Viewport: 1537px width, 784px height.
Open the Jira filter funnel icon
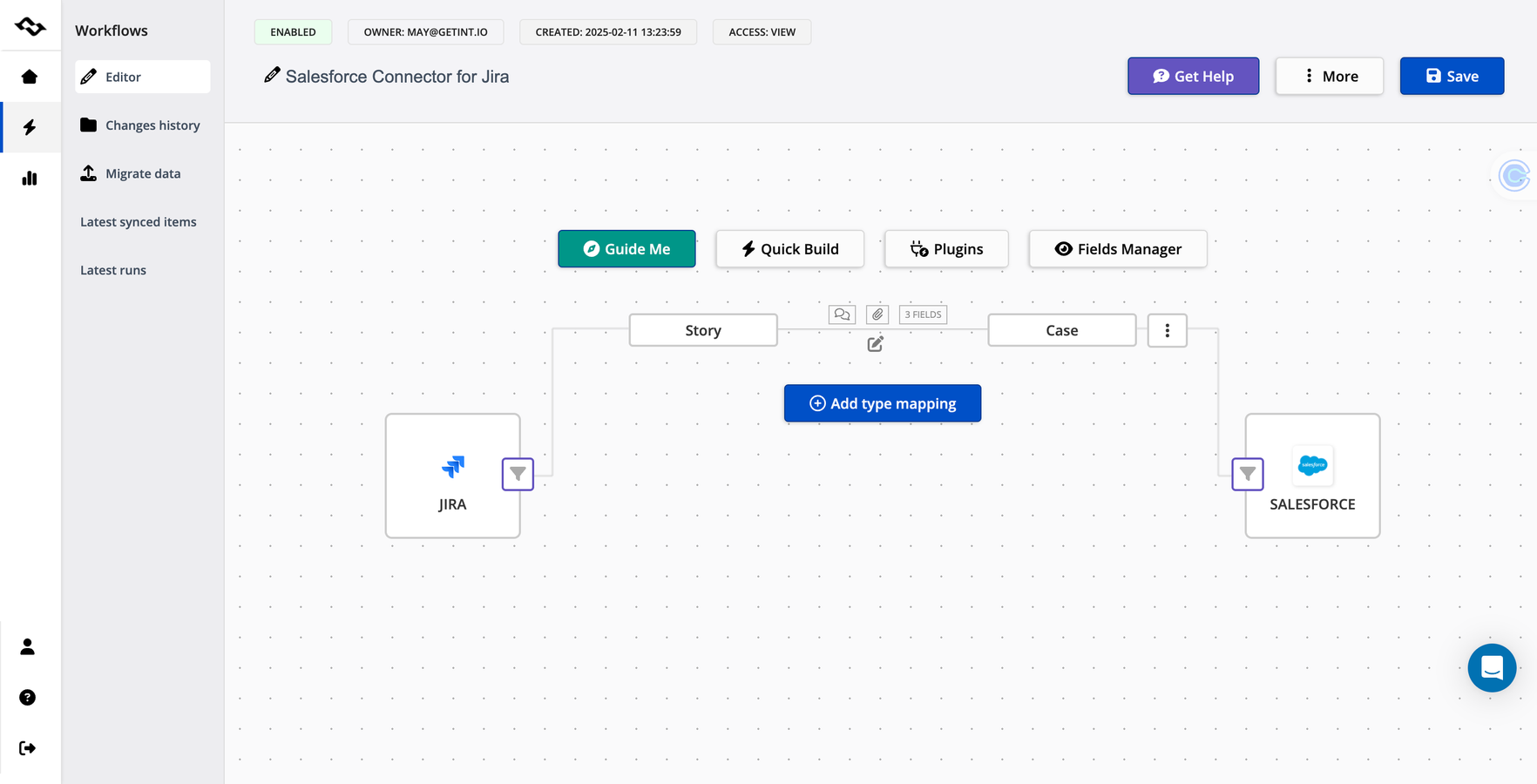pos(518,474)
